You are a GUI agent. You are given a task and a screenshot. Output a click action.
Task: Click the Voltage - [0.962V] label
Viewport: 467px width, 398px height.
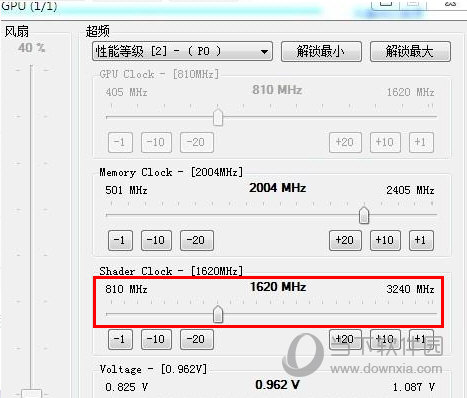point(153,369)
